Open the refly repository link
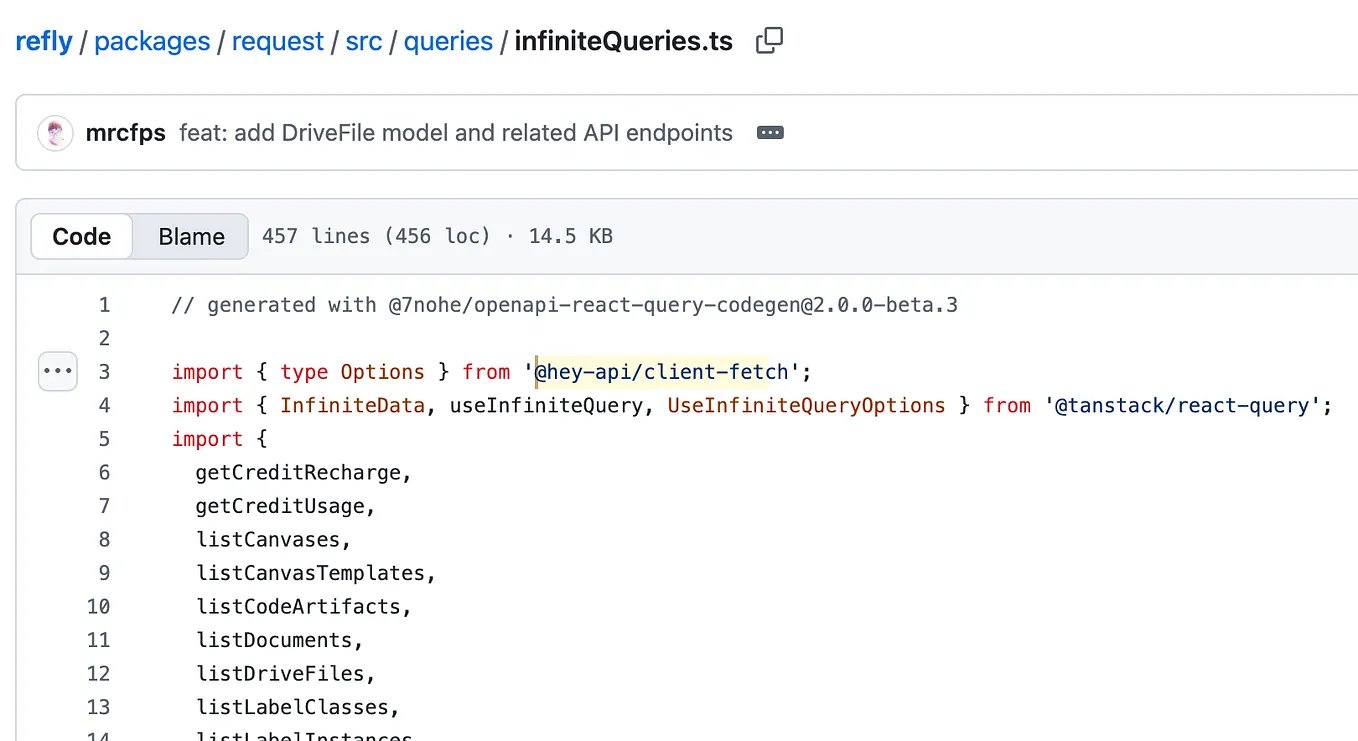 (x=44, y=41)
